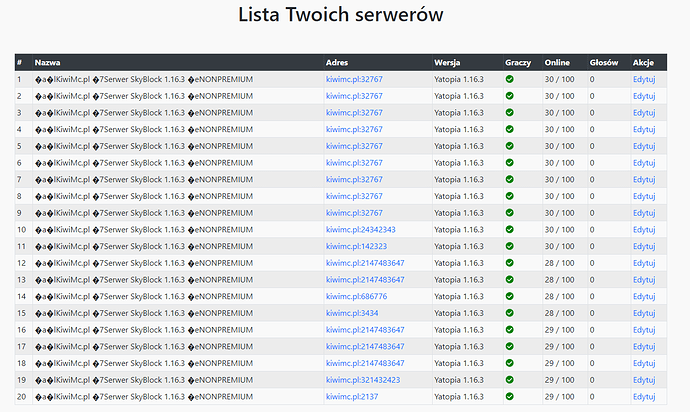This screenshot has height=412, width=690.
Task: Open the kiwimc.pl:3434 server address
Action: pyautogui.click(x=350, y=313)
